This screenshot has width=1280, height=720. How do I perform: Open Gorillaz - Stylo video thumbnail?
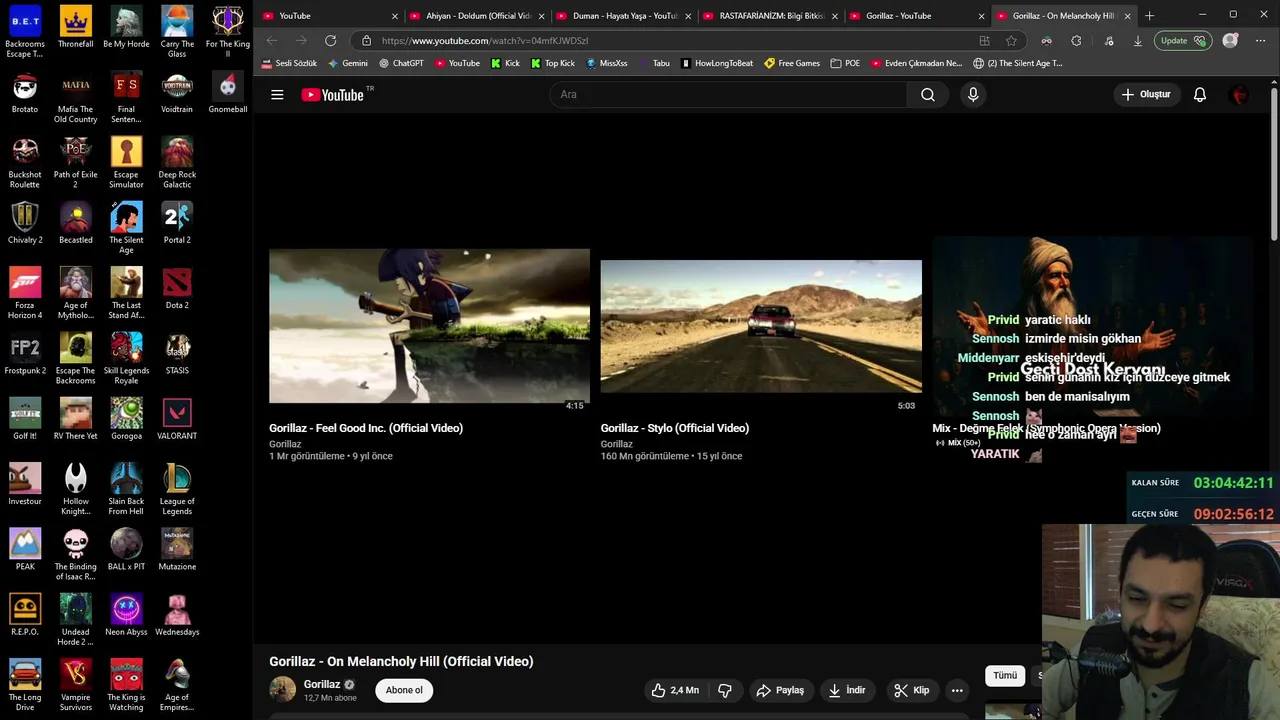coord(761,326)
